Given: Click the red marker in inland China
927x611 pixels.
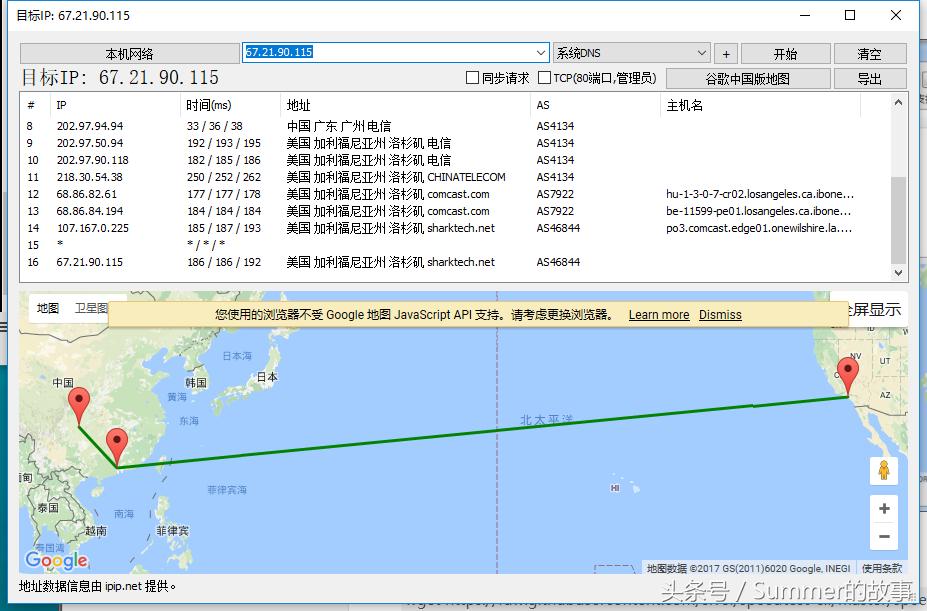Looking at the screenshot, I should (79, 398).
